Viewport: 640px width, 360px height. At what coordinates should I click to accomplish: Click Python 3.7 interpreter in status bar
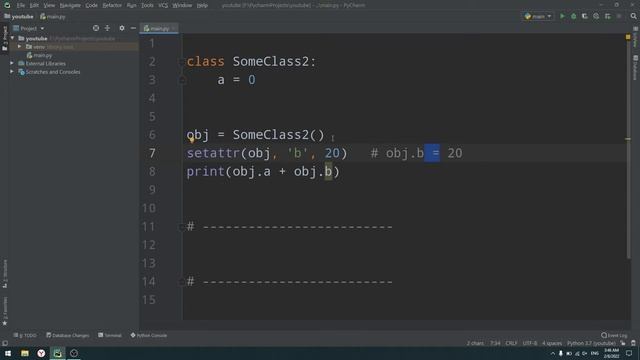coord(591,343)
